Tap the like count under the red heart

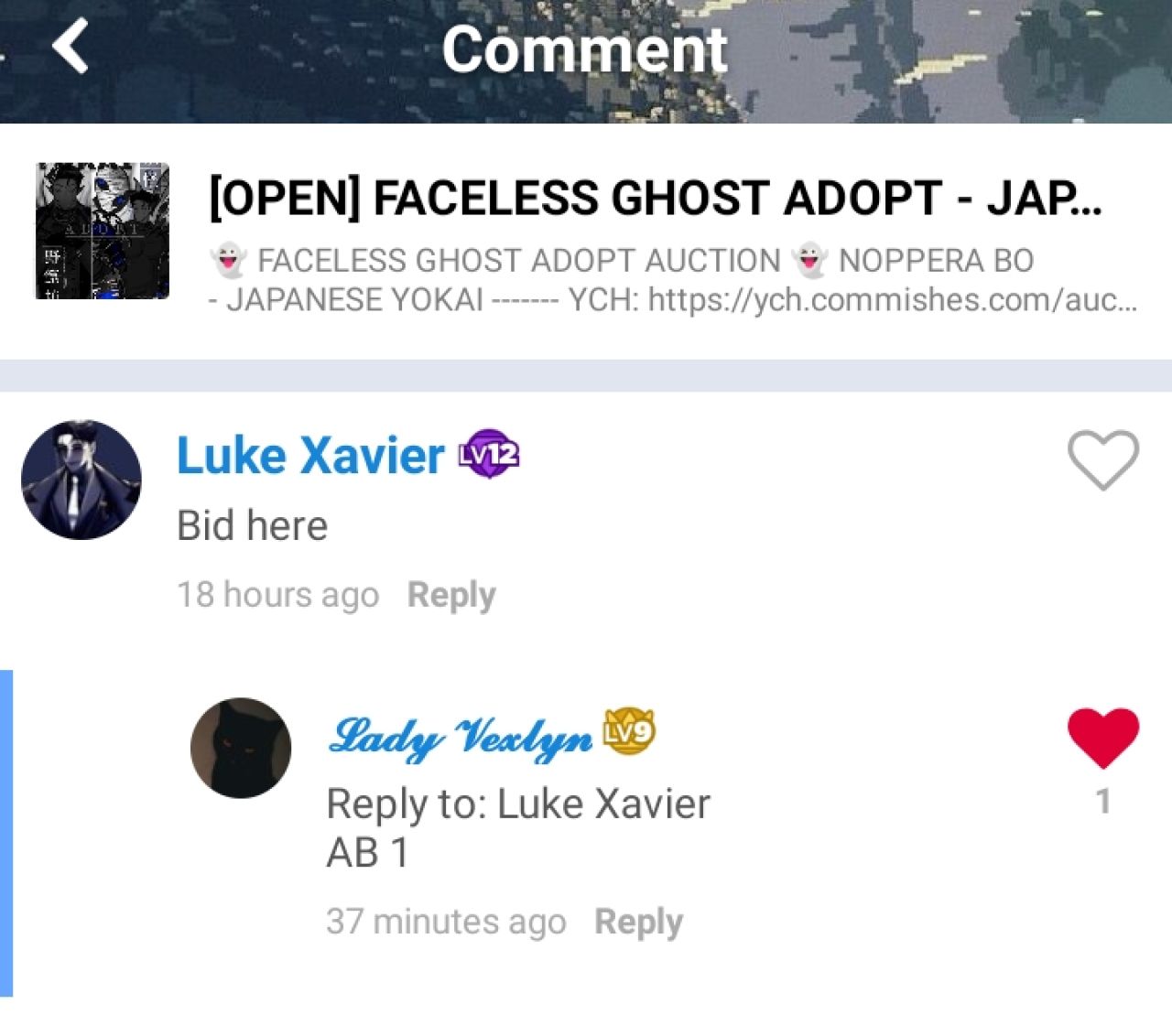[x=1103, y=802]
